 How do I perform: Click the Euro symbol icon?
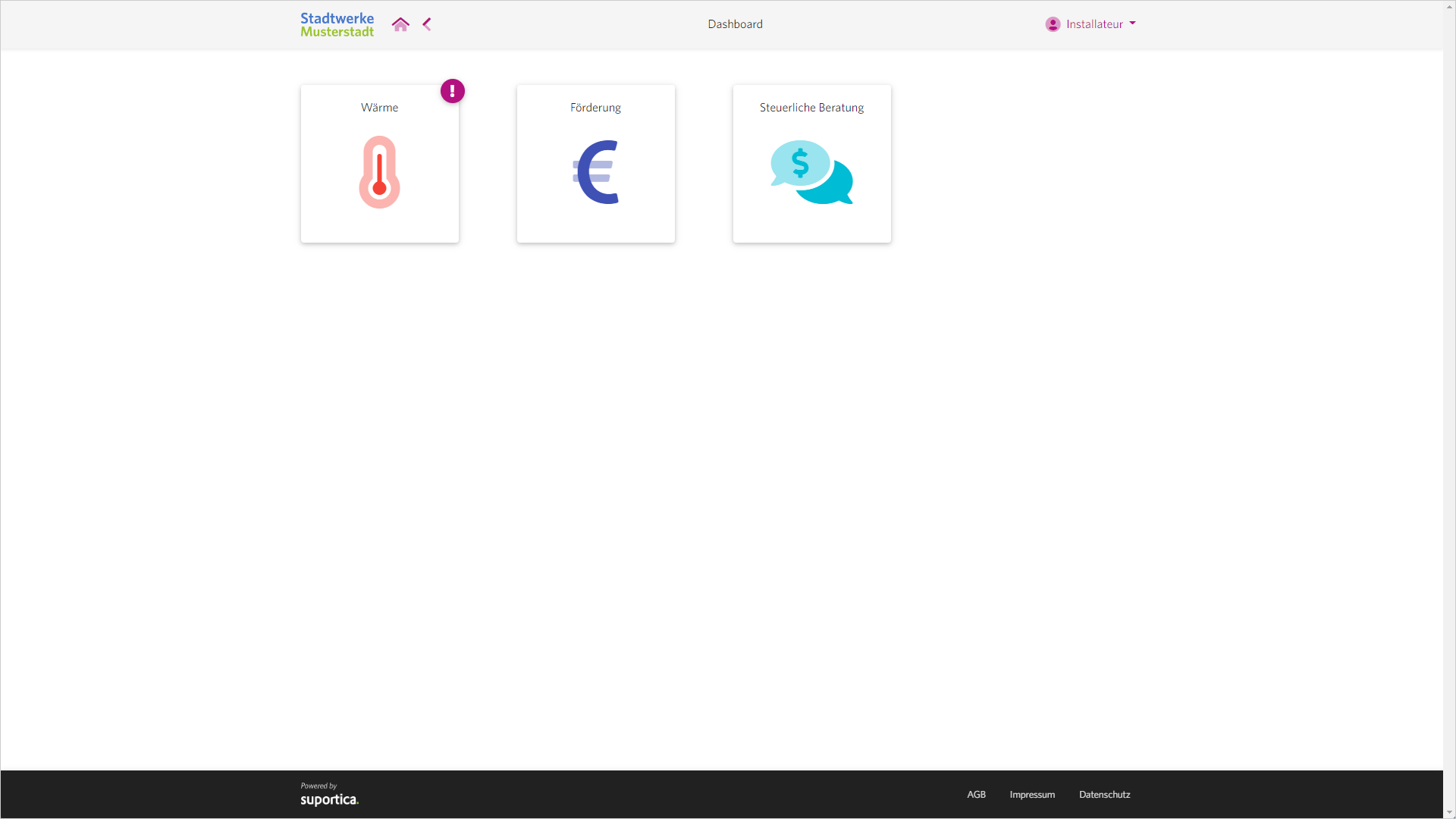(596, 172)
